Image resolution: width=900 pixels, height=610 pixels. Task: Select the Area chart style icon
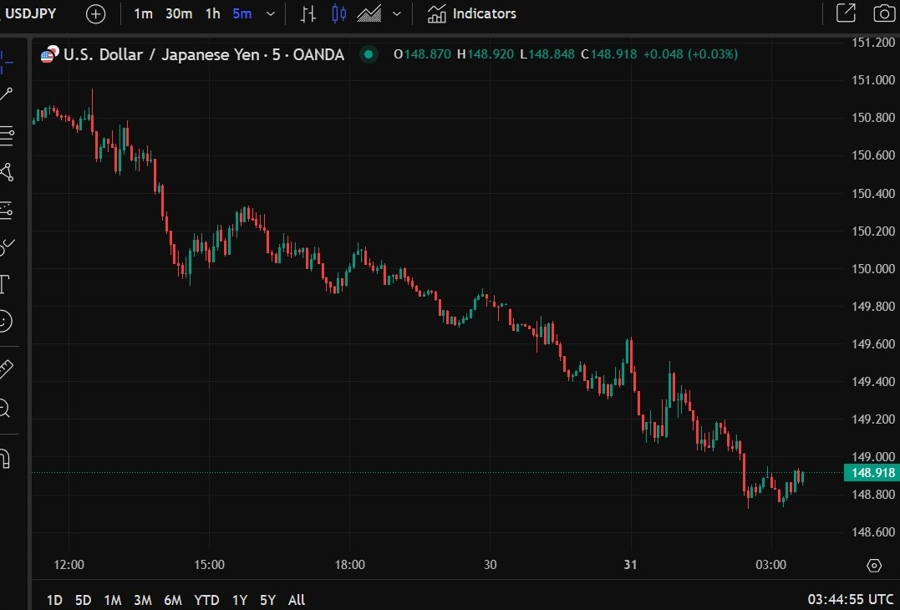(369, 14)
